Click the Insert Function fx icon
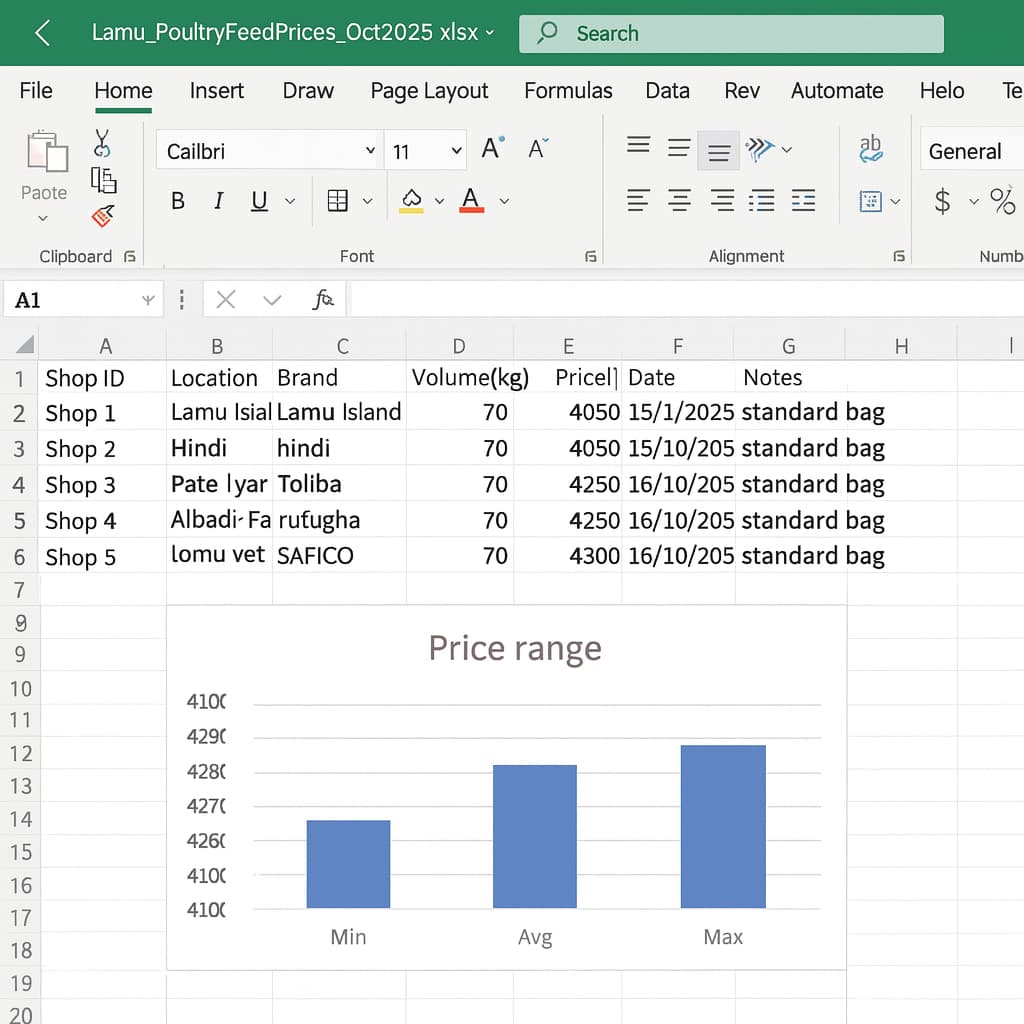The image size is (1024, 1024). [x=323, y=299]
